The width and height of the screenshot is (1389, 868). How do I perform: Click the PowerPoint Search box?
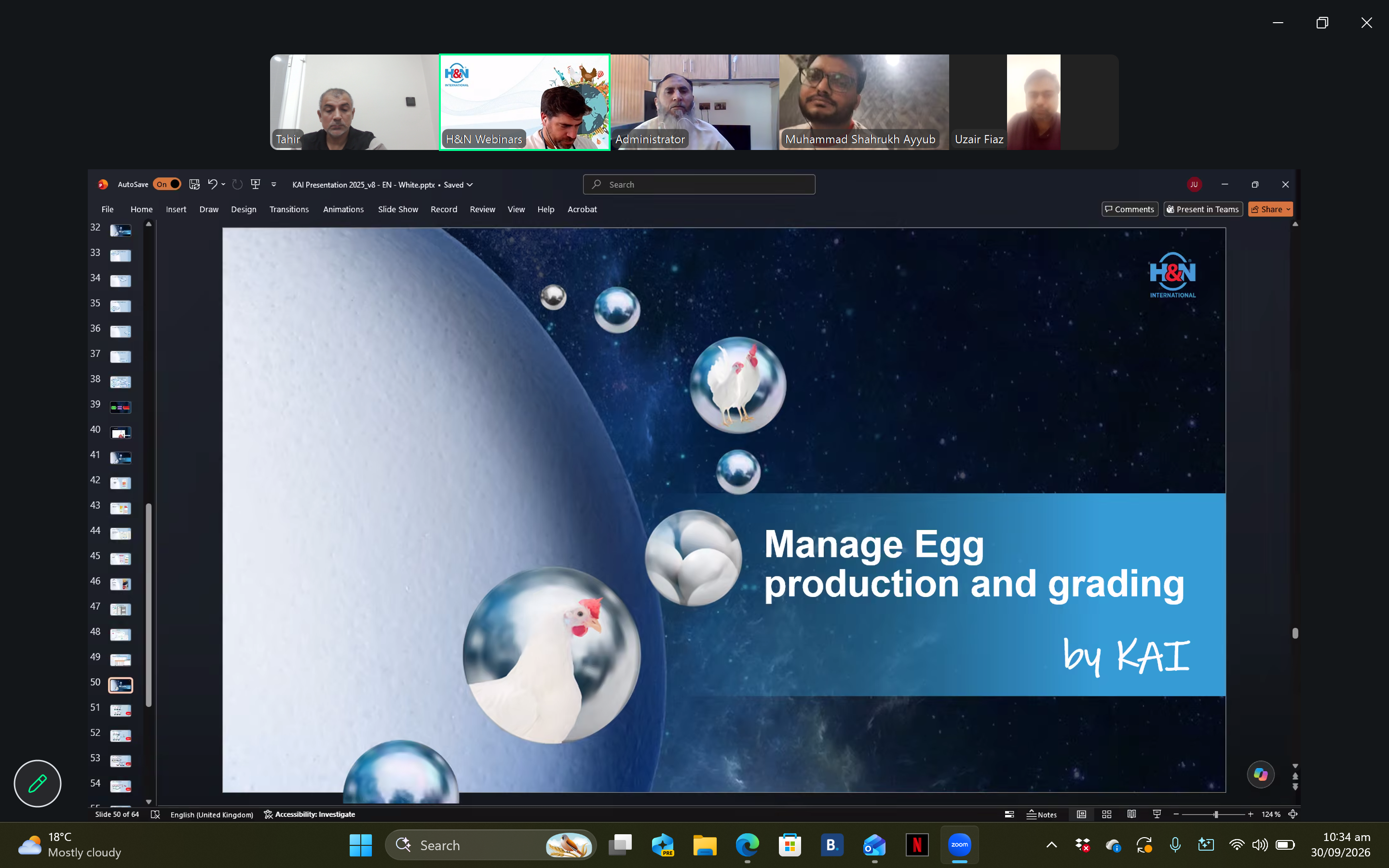tap(698, 184)
